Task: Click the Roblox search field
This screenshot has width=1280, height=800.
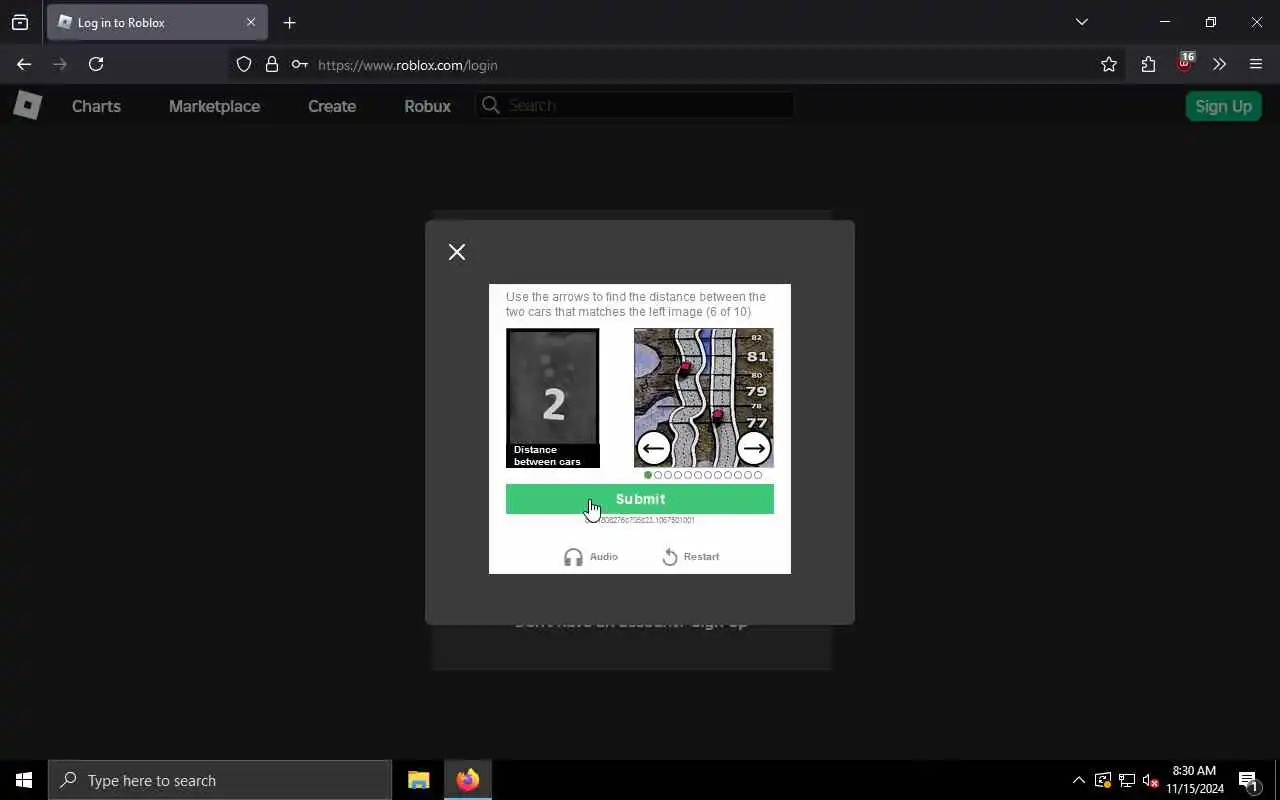Action: [635, 105]
